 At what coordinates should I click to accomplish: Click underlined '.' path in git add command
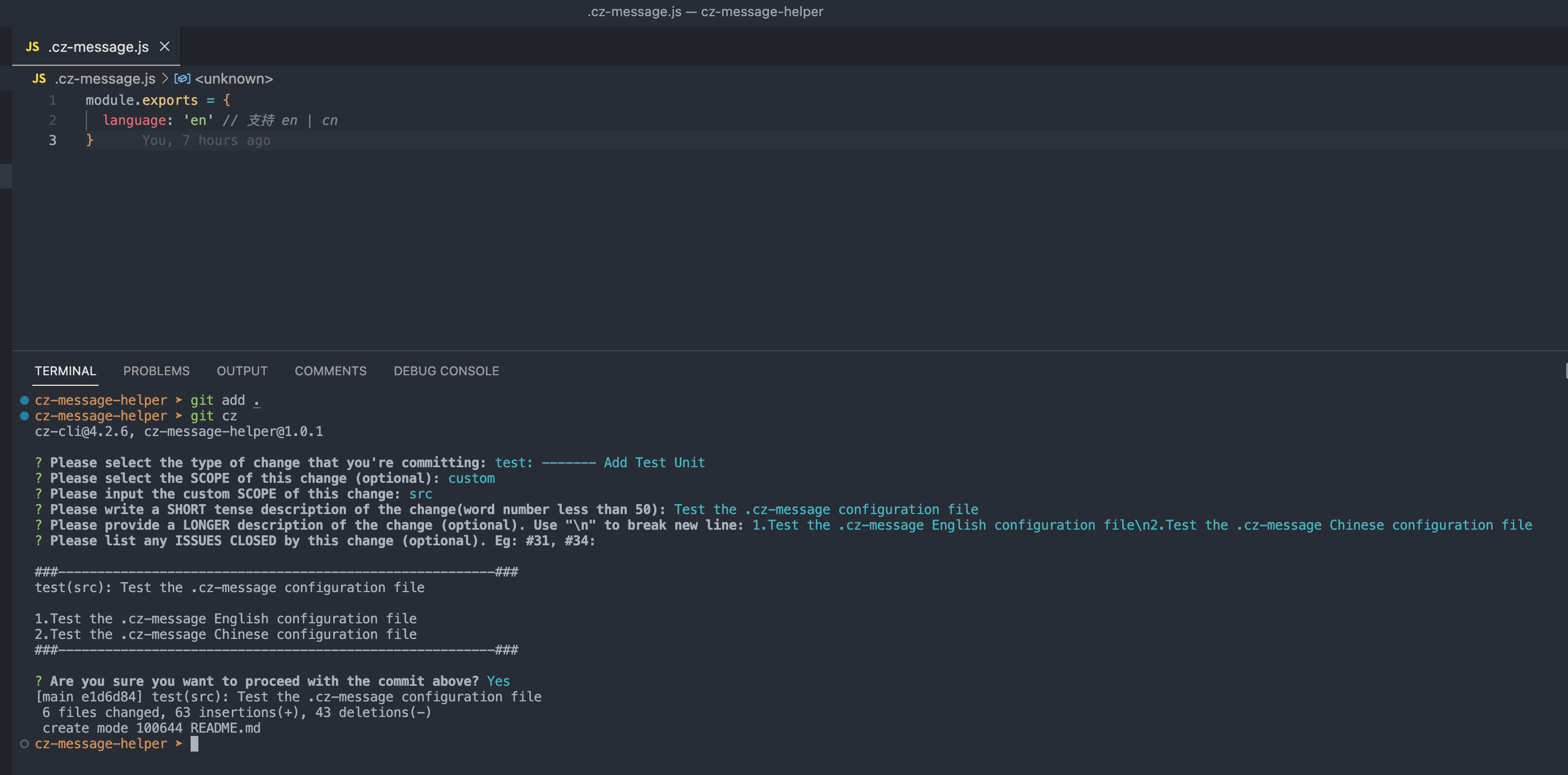click(x=256, y=401)
